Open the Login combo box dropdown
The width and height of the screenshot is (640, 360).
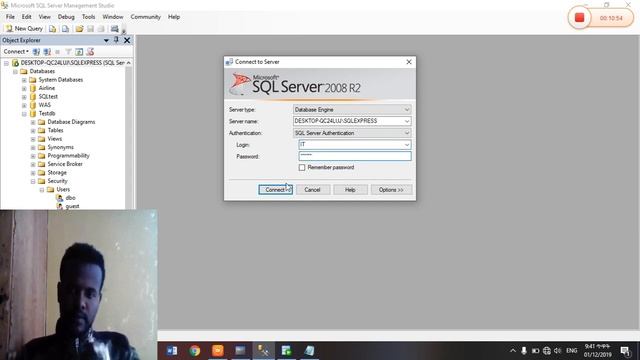coord(407,144)
